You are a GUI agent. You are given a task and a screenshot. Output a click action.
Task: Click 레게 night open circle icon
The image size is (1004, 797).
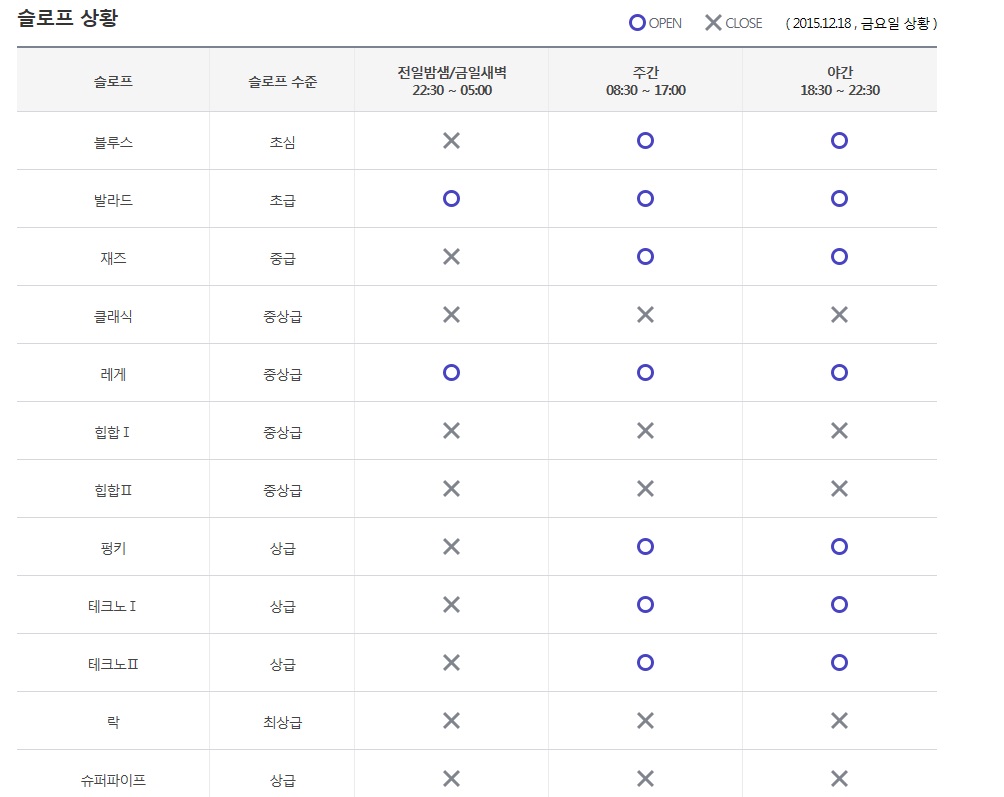(x=839, y=373)
